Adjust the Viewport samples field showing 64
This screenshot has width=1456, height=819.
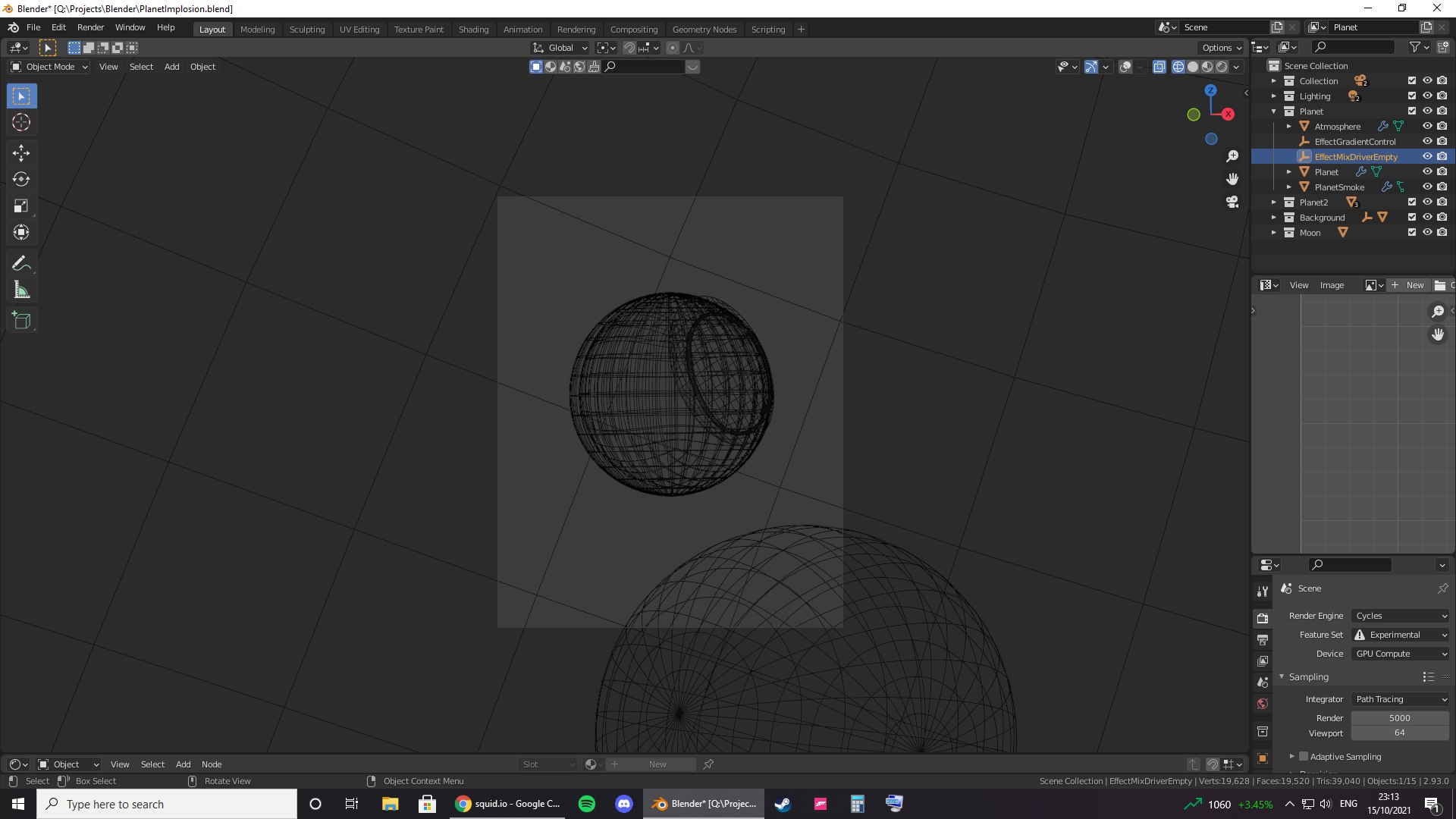1400,733
